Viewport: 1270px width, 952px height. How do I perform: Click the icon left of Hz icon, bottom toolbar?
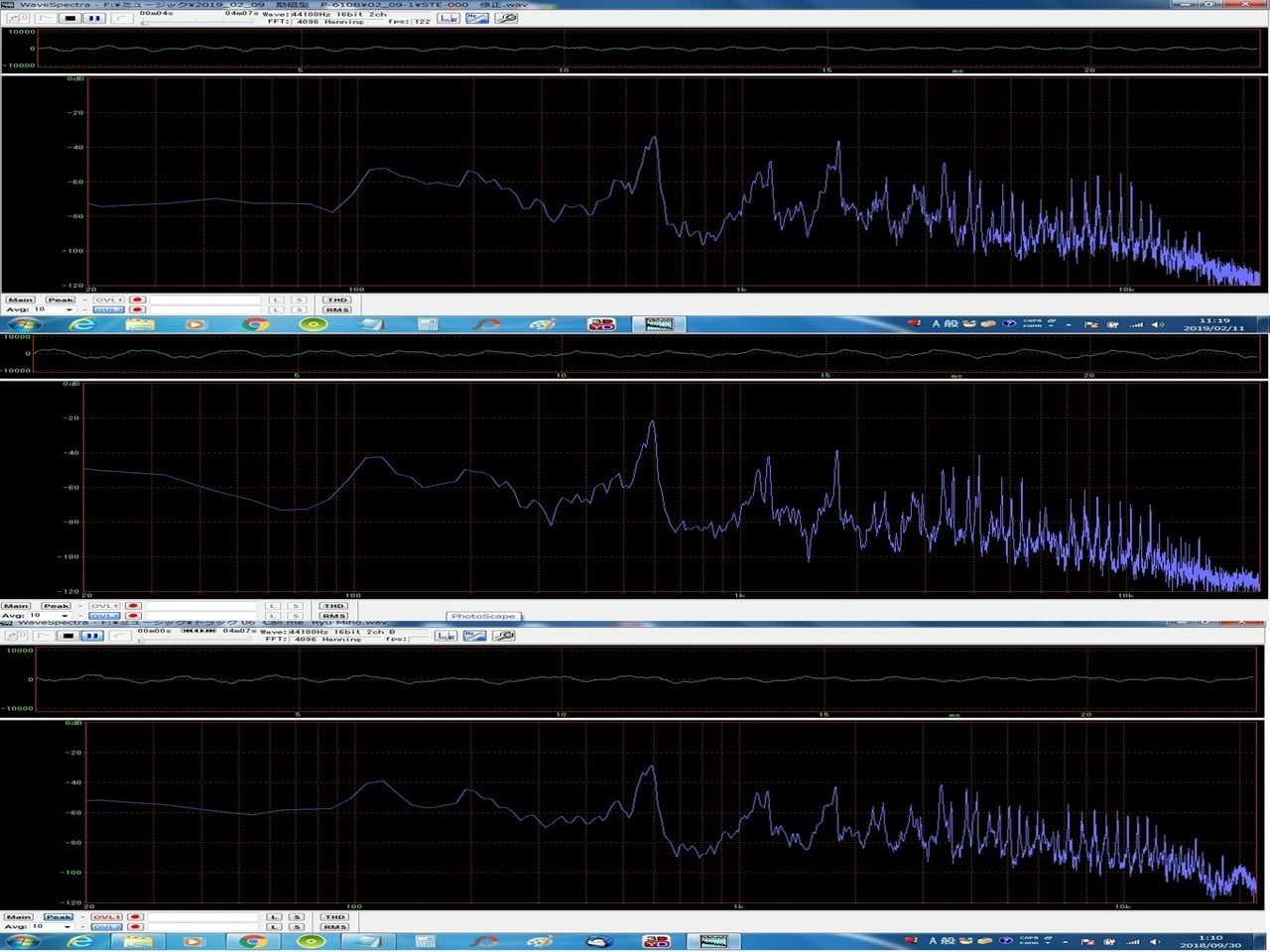(446, 635)
